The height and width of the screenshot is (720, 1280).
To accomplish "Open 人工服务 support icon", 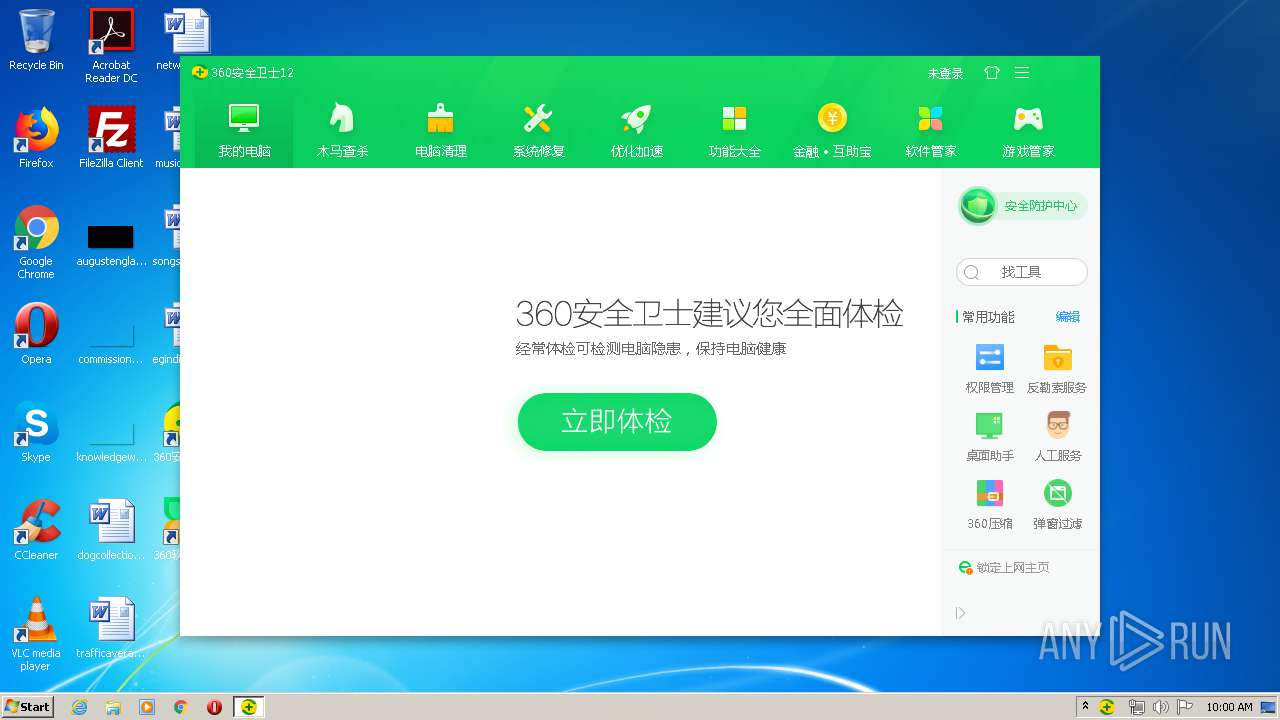I will [x=1057, y=436].
